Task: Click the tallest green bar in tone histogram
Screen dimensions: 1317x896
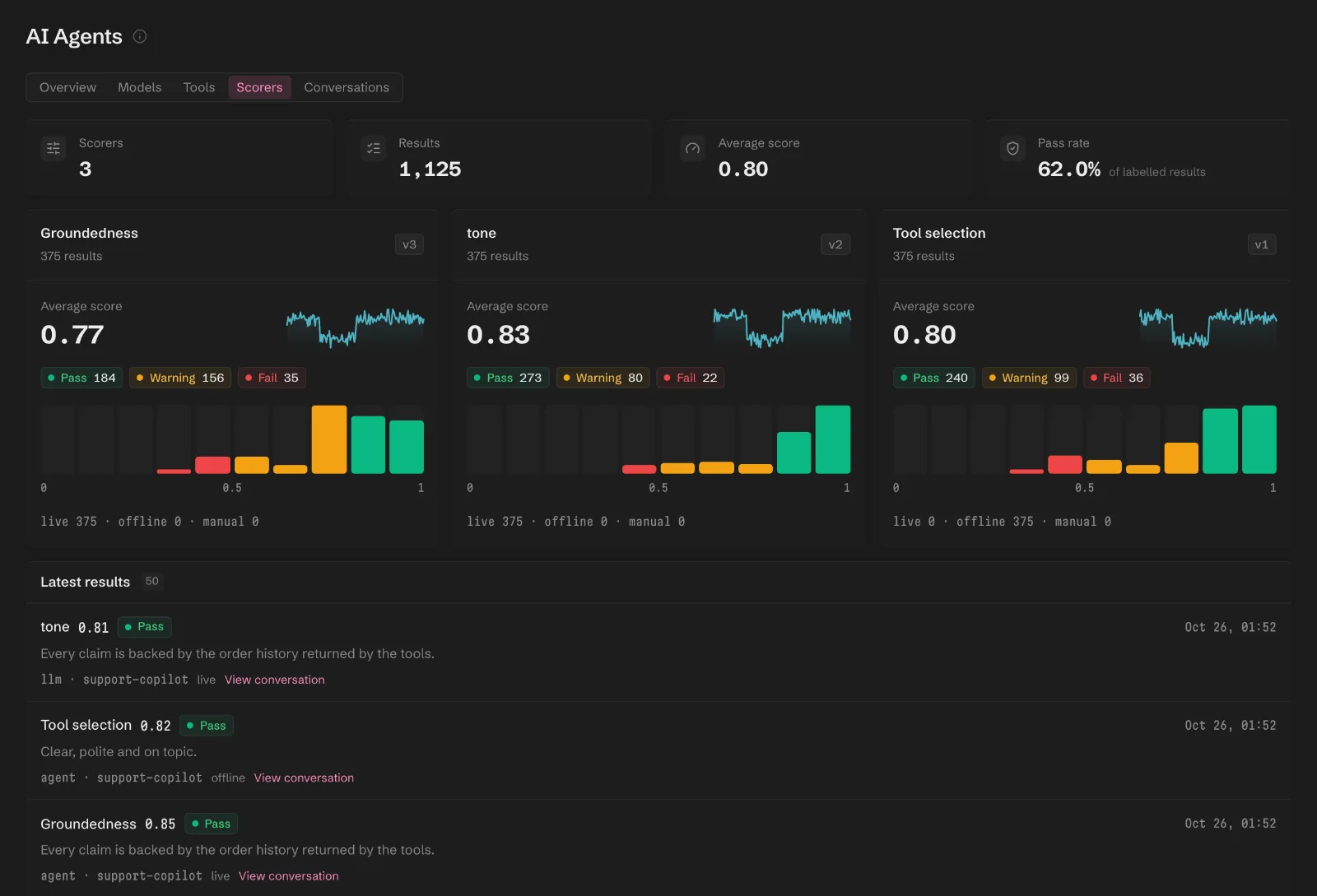Action: point(833,439)
